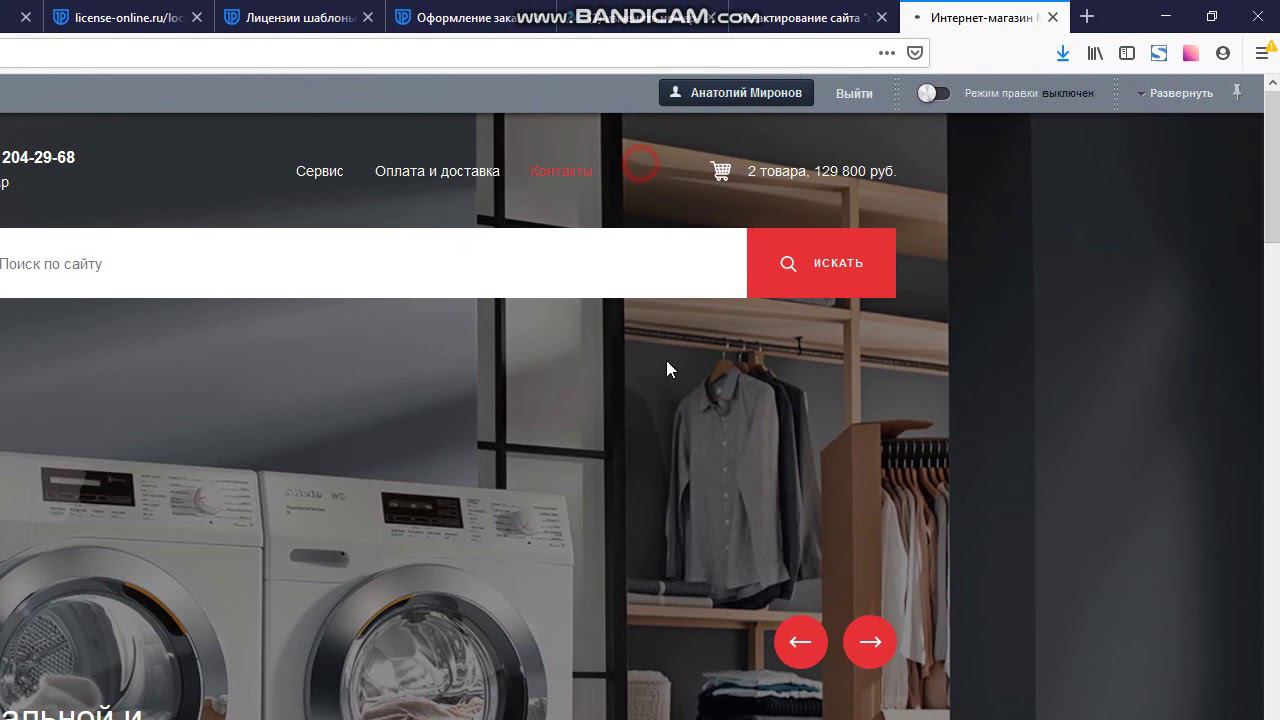1280x720 pixels.
Task: Go to next banner slide arrow
Action: tap(870, 642)
